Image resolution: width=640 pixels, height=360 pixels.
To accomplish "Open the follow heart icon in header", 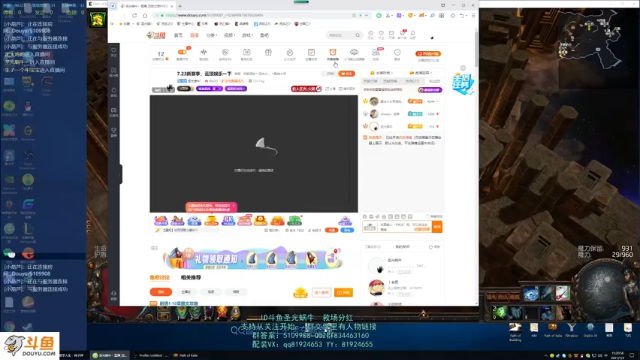I will [x=381, y=34].
